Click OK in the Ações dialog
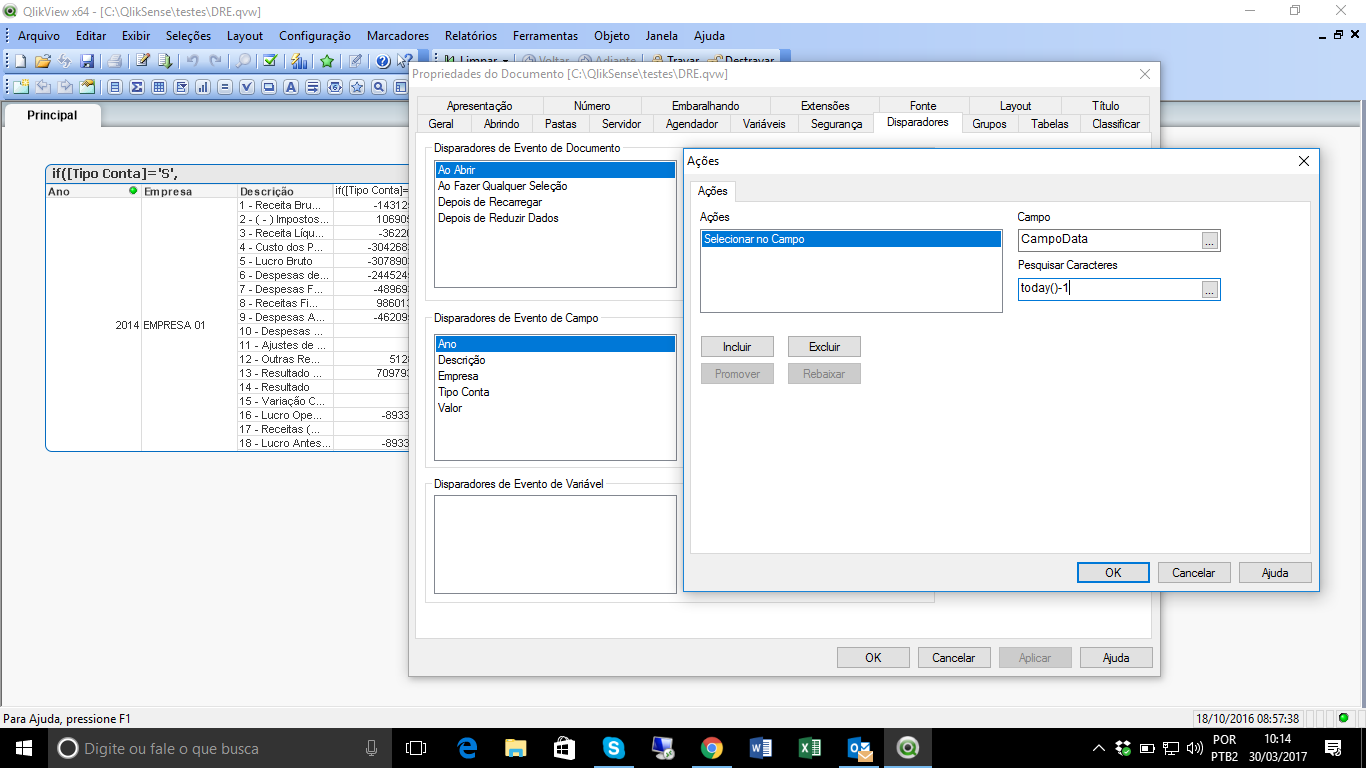1366x768 pixels. pos(1113,573)
